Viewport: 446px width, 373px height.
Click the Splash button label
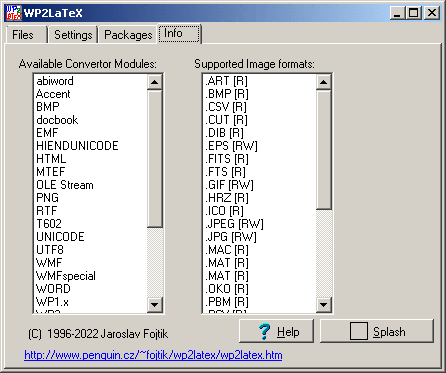pyautogui.click(x=389, y=332)
